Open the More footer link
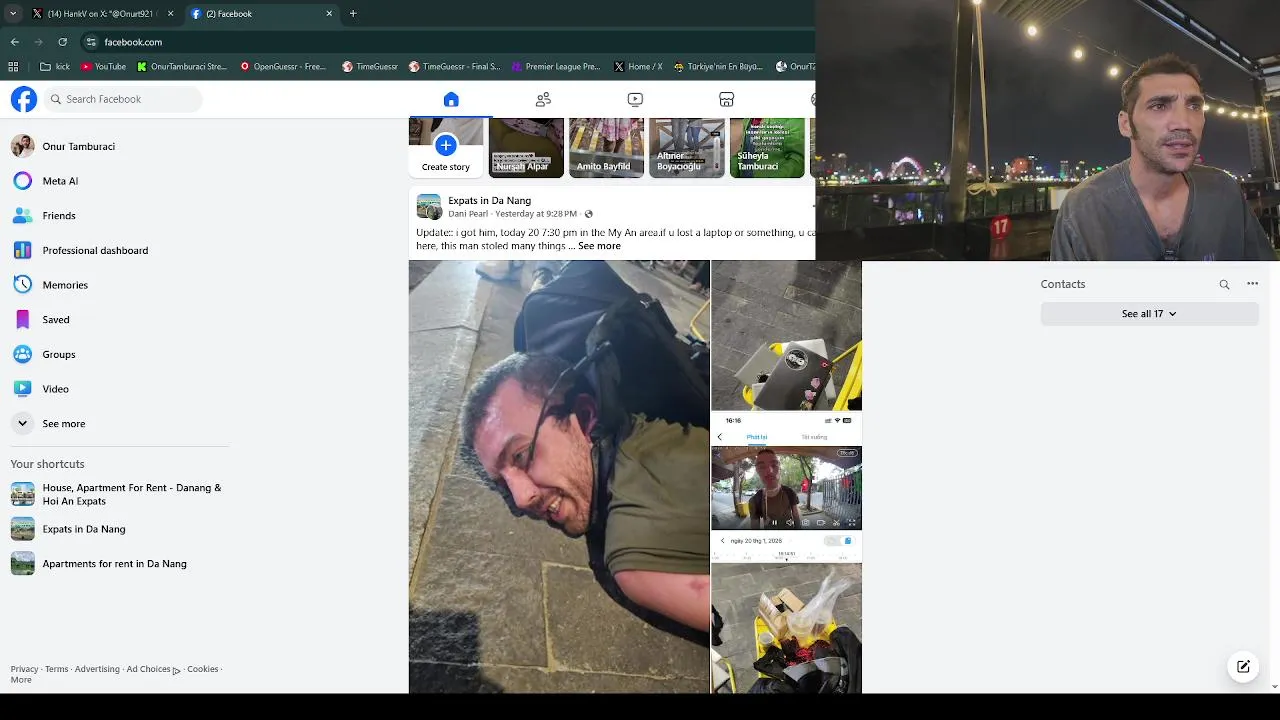The height and width of the screenshot is (720, 1280). tap(21, 680)
